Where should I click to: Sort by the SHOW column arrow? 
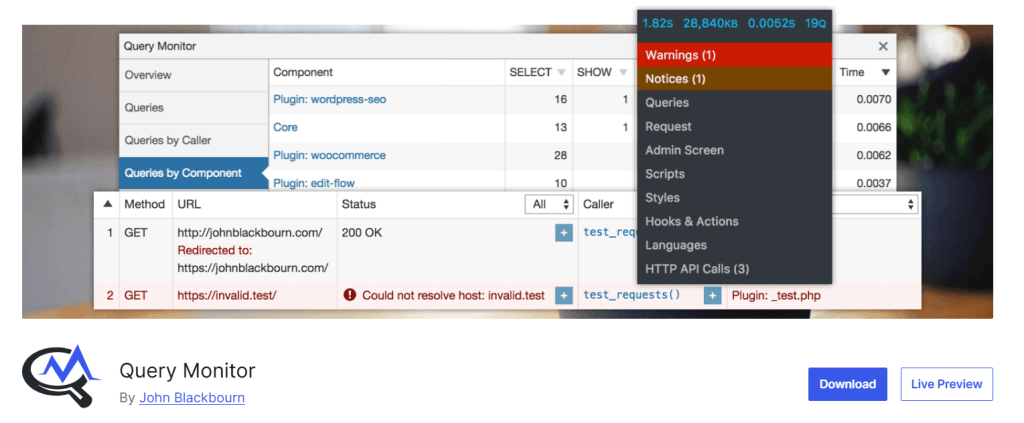coord(622,72)
